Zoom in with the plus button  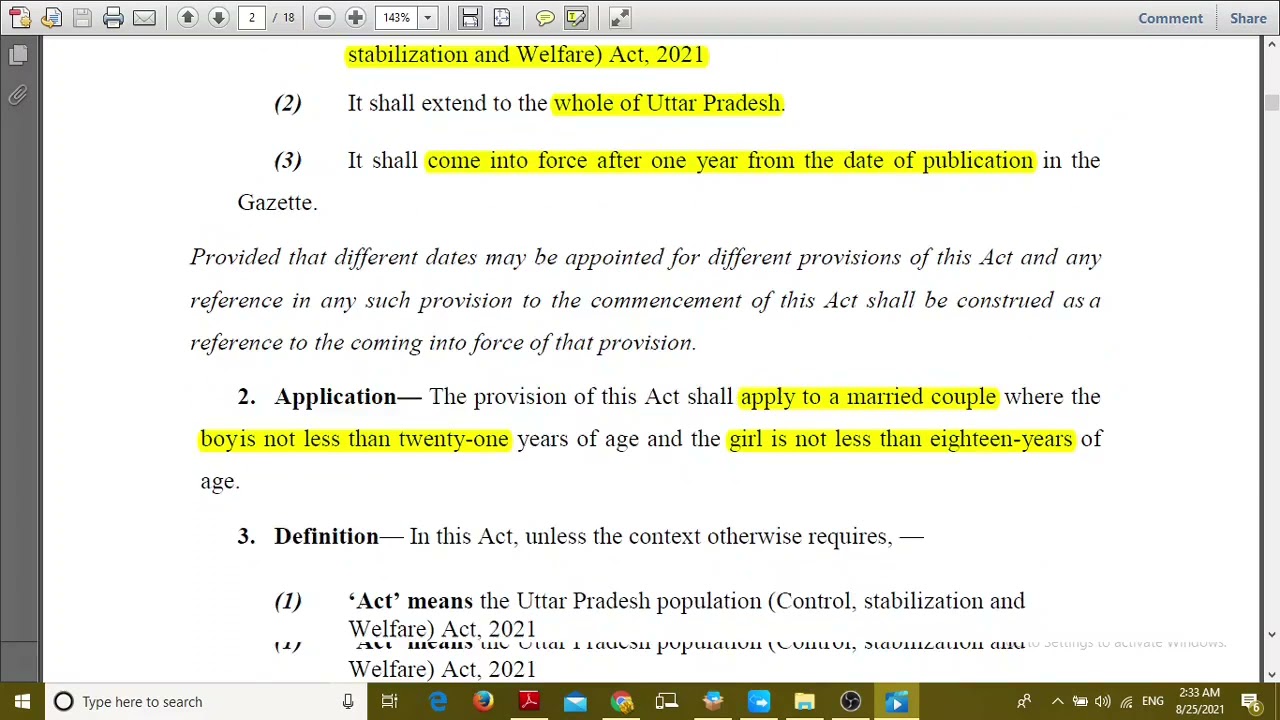click(x=355, y=18)
